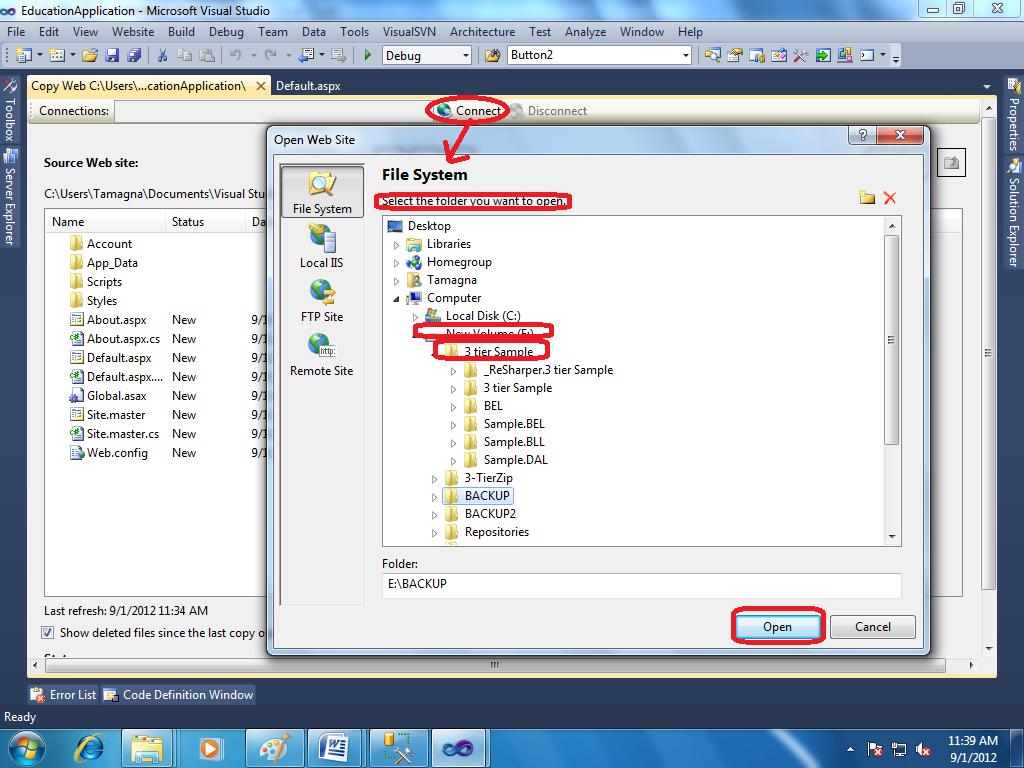Screen dimensions: 1024x768
Task: Click the Start Page green arrow icon
Action: [823, 56]
